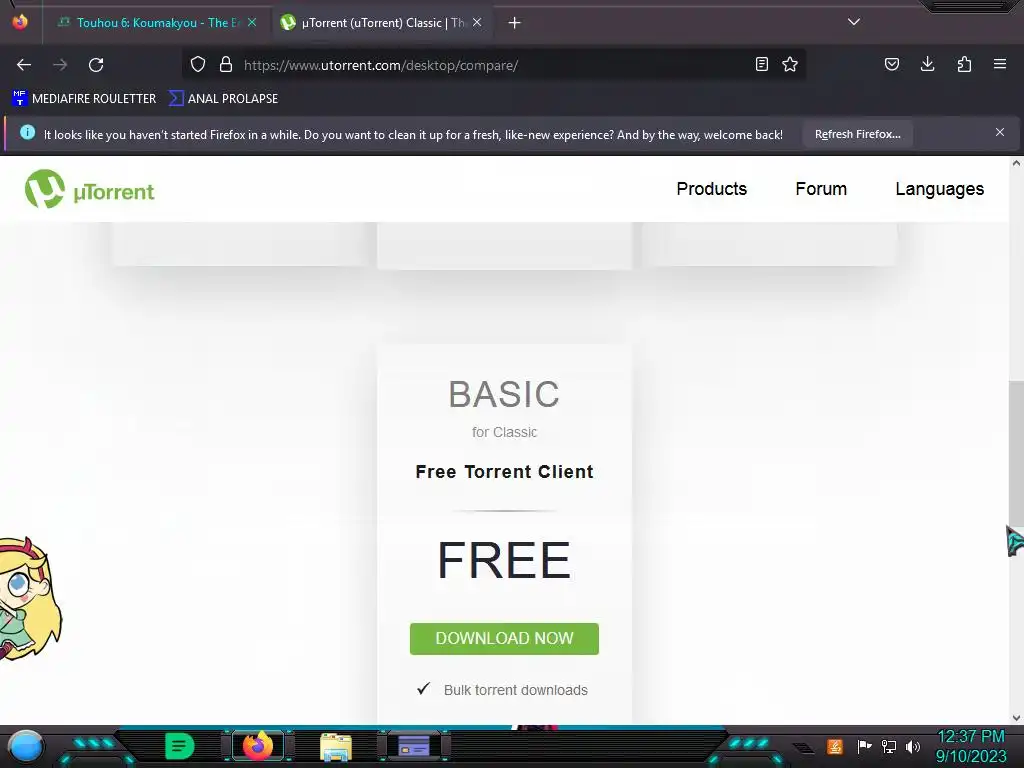Open the purple window app on taskbar
This screenshot has width=1024, height=768.
pyautogui.click(x=413, y=746)
